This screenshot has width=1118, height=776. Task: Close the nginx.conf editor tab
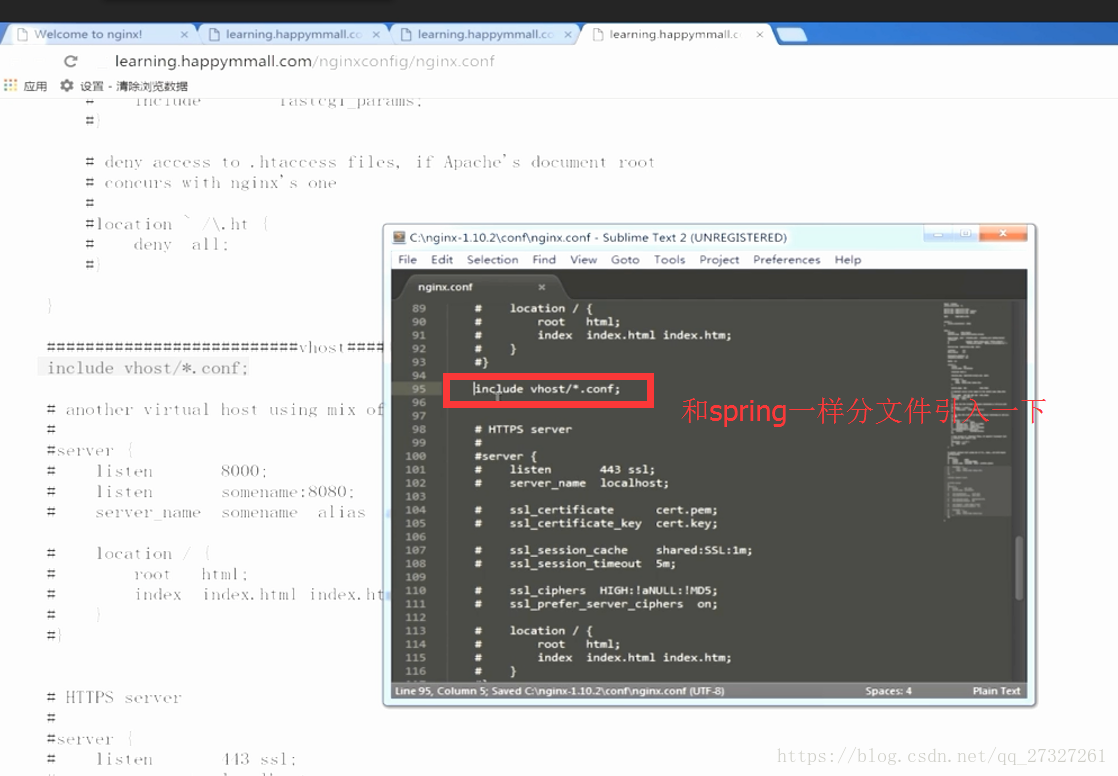click(x=542, y=287)
